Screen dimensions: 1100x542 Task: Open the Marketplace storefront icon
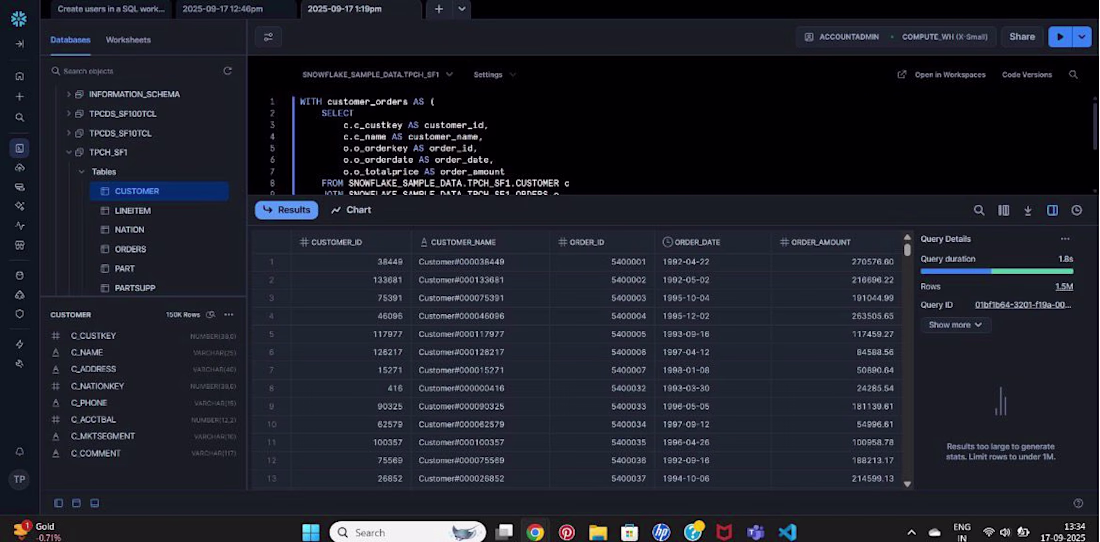pyautogui.click(x=20, y=245)
